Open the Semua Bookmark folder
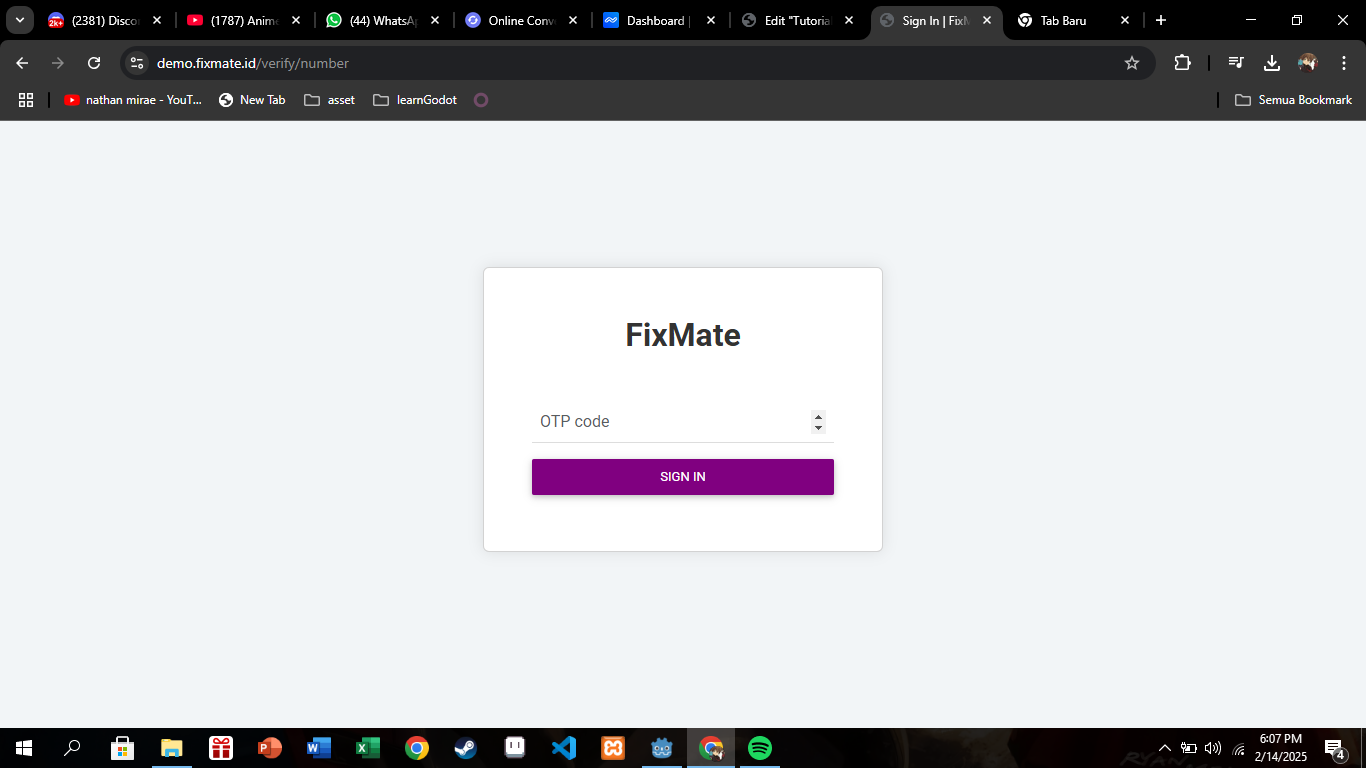Image resolution: width=1366 pixels, height=768 pixels. point(1294,100)
